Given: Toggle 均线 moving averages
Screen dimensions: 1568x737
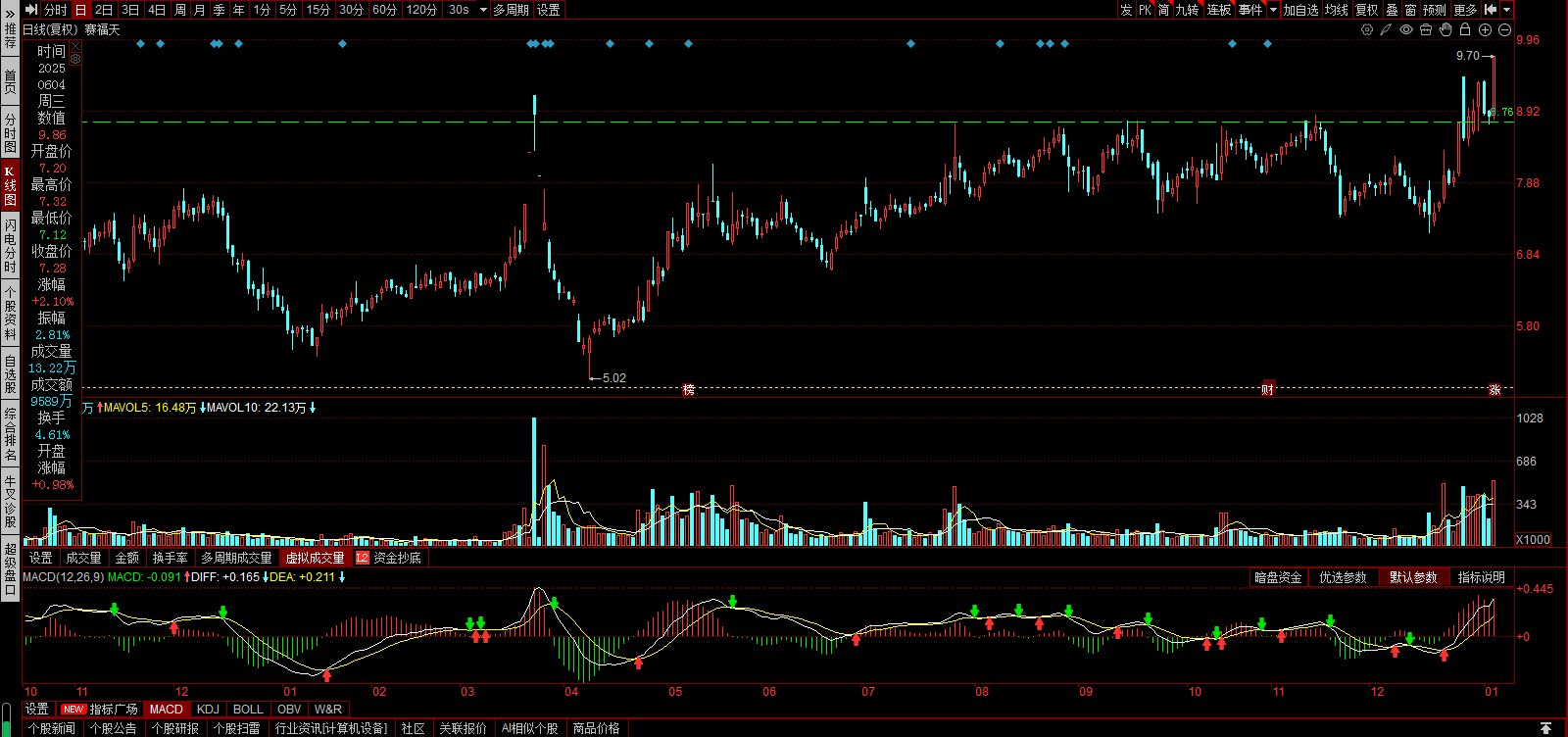Looking at the screenshot, I should point(1337,10).
